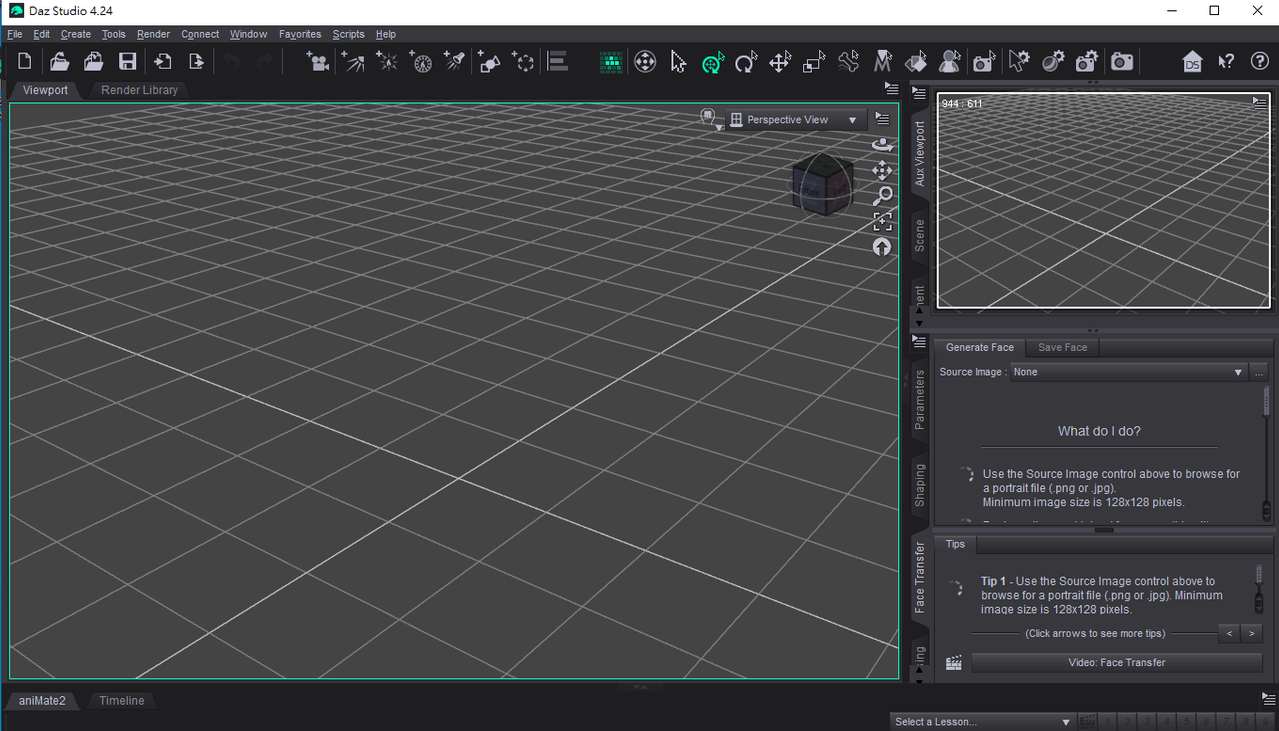Click the orbit camera control in viewport

point(882,145)
